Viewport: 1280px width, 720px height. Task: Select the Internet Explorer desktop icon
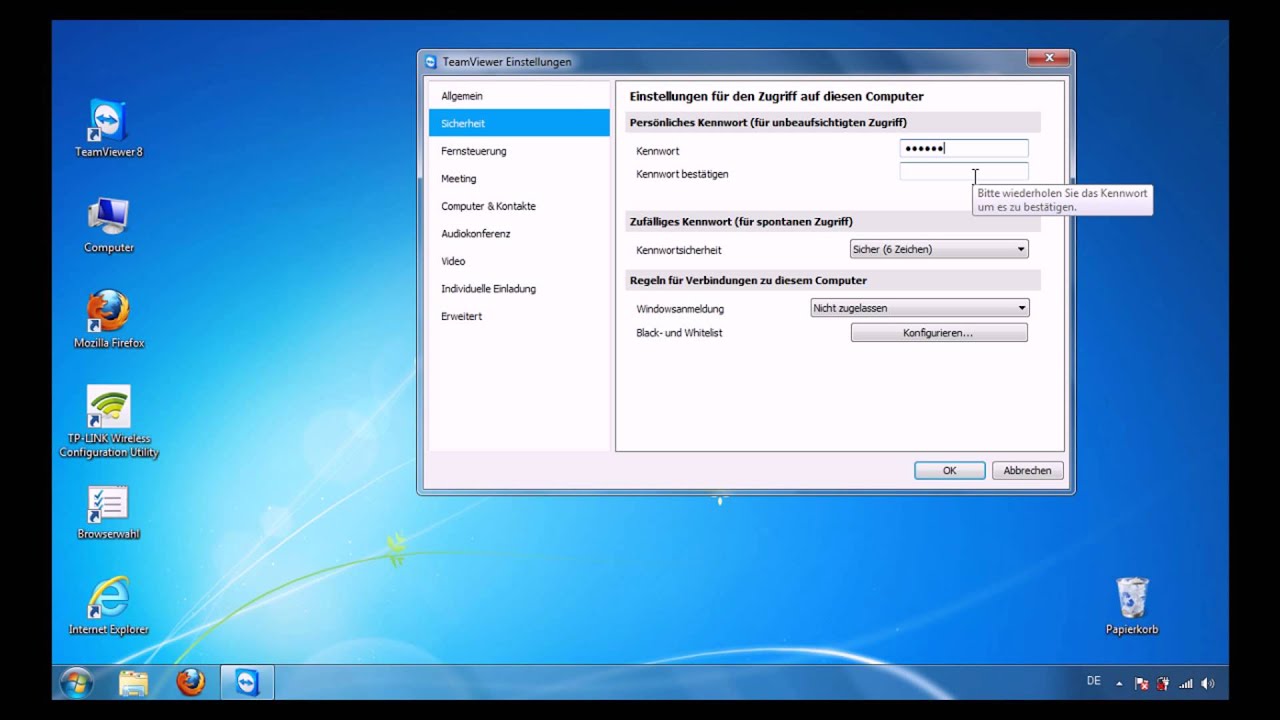108,606
